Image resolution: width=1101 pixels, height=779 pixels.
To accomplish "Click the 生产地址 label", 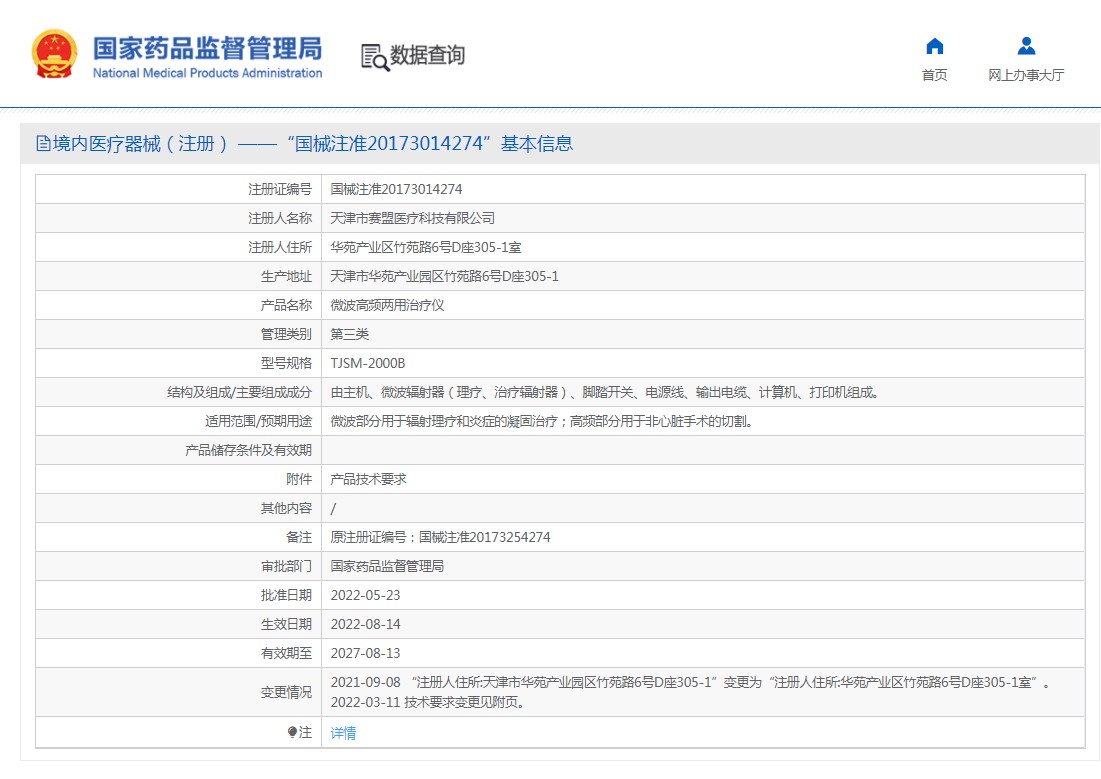I will pyautogui.click(x=286, y=277).
